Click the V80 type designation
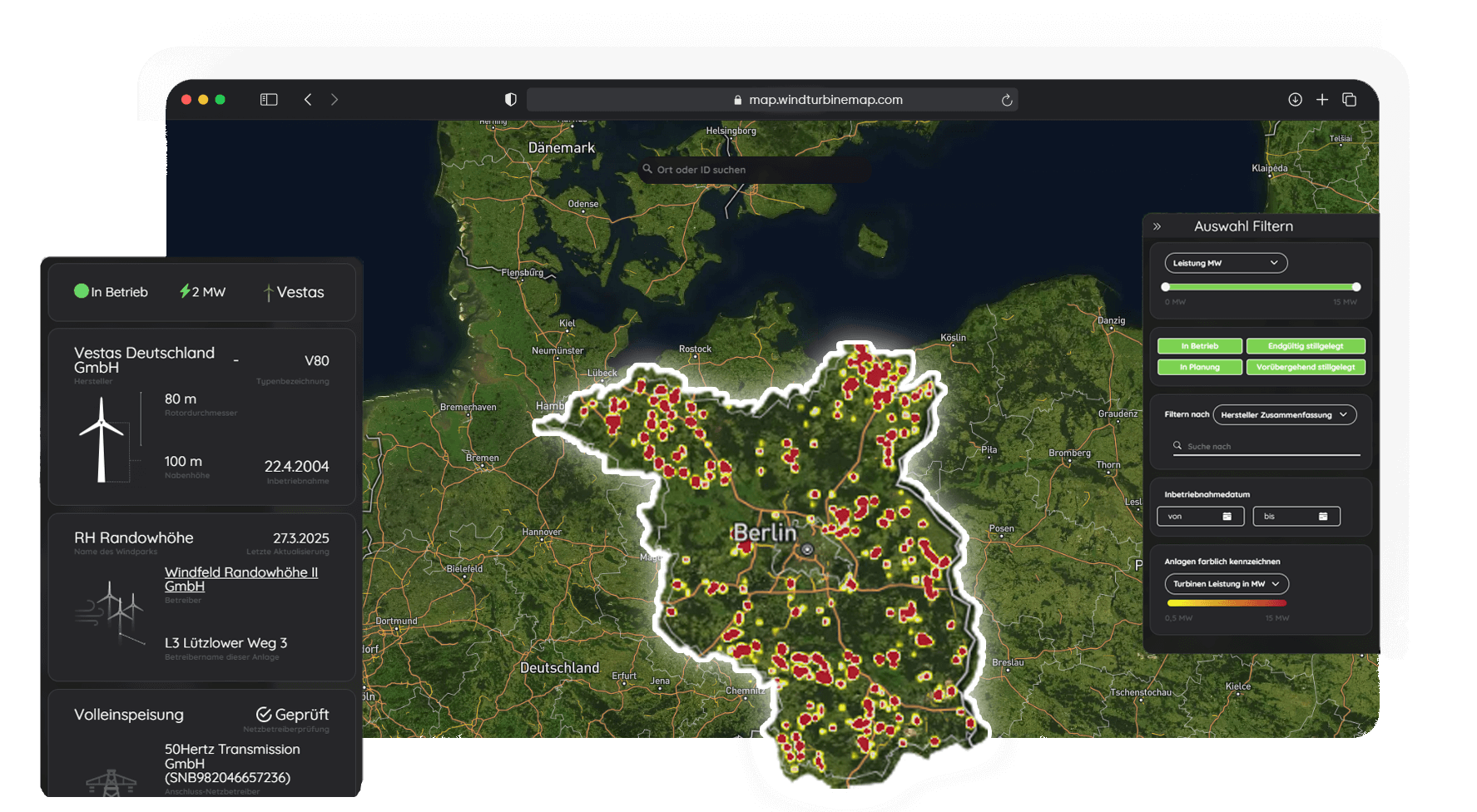 317,361
